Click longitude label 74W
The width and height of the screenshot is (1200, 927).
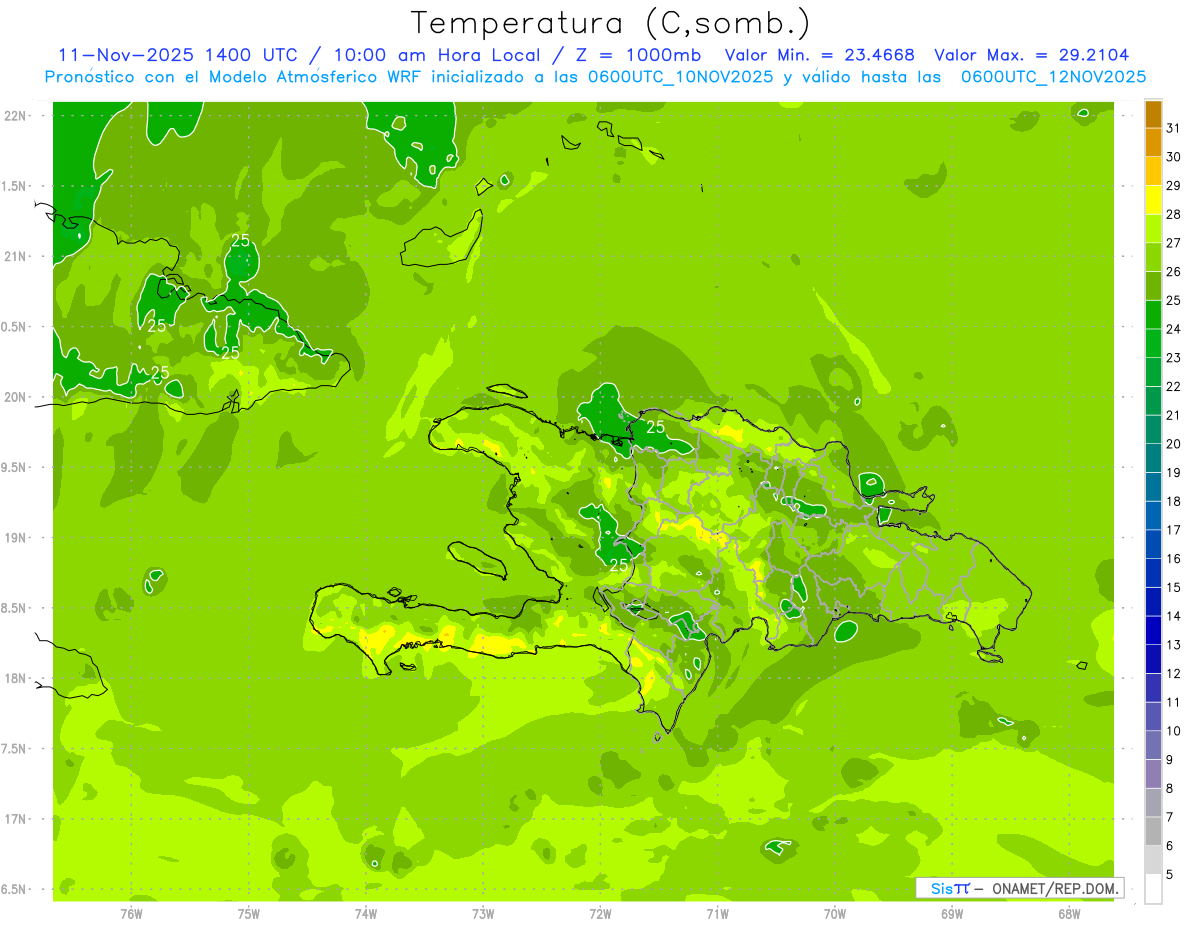point(366,914)
